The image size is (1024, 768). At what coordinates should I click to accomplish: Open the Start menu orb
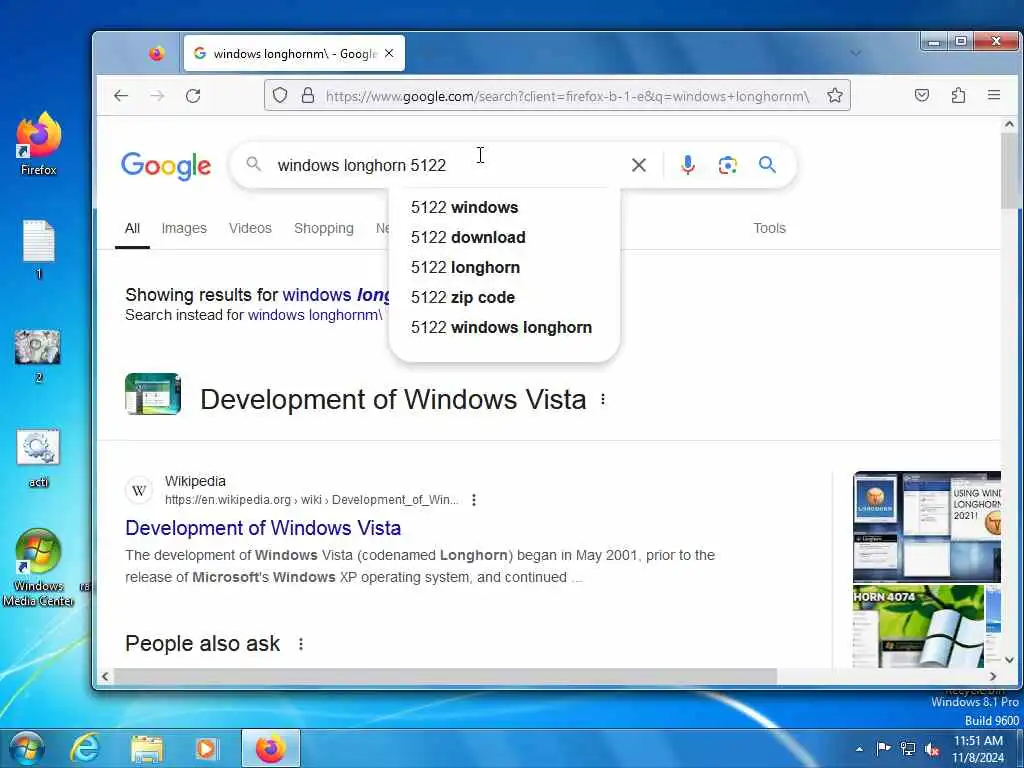click(x=27, y=748)
